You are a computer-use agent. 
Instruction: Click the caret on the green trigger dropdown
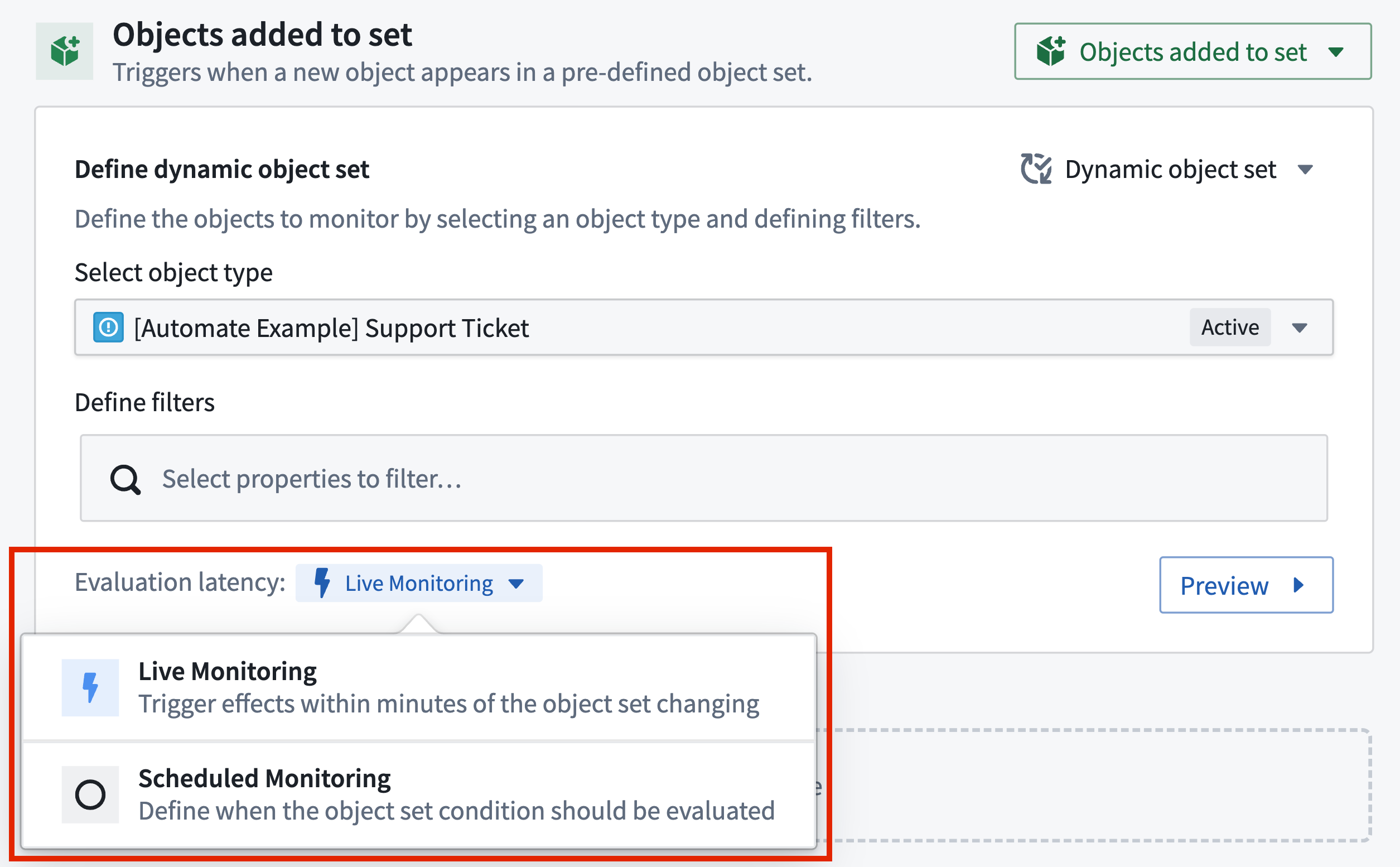(x=1336, y=52)
